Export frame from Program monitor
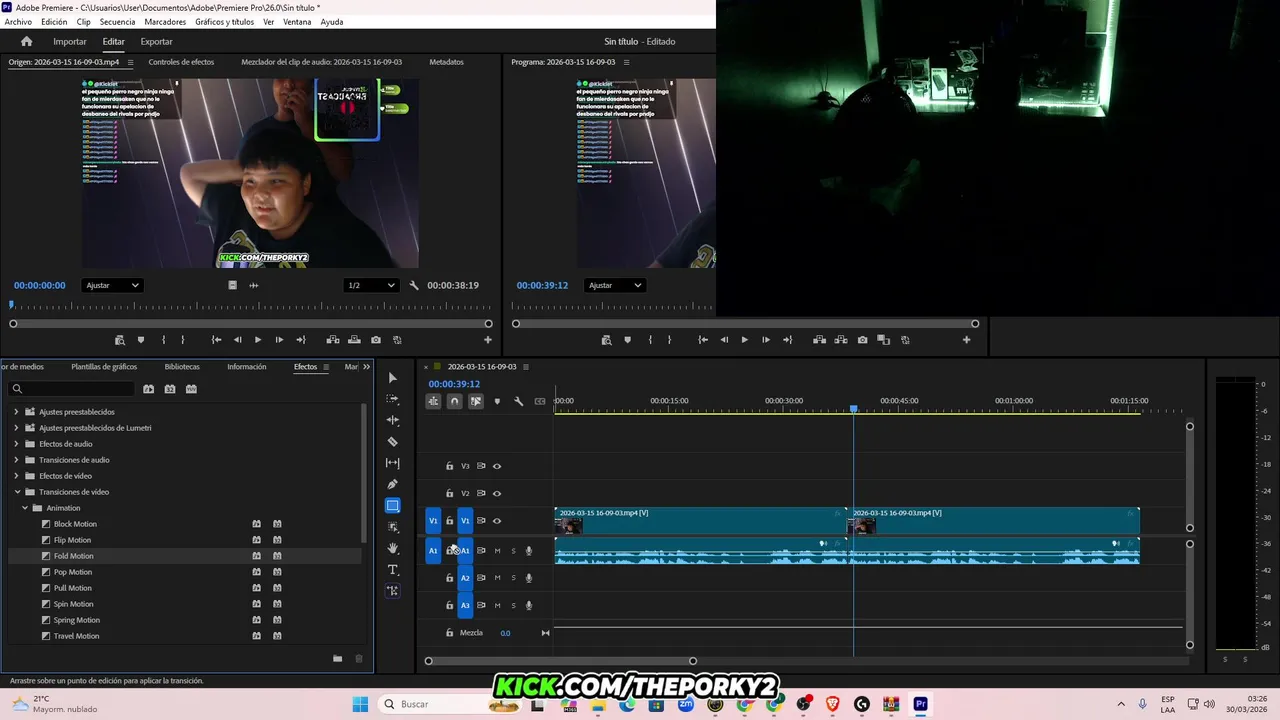The height and width of the screenshot is (720, 1280). 862,340
